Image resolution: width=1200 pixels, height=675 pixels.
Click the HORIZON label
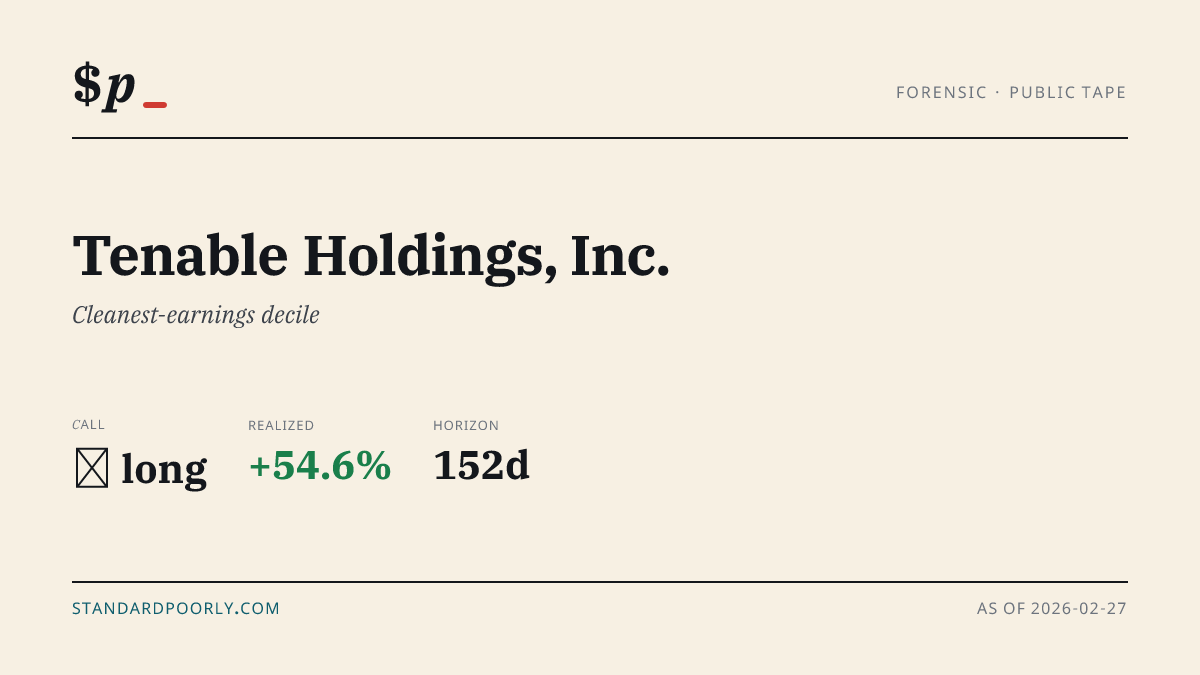(x=466, y=425)
